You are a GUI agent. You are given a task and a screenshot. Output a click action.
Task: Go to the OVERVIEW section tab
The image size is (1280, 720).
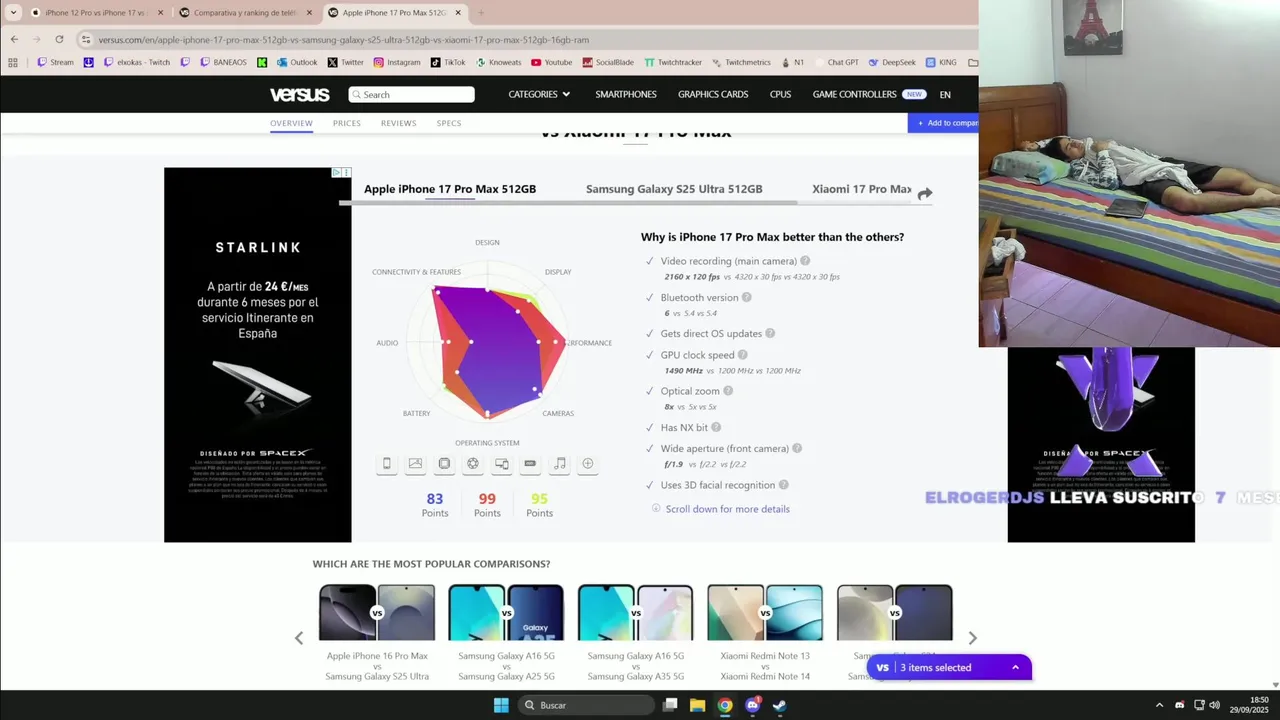[x=291, y=123]
